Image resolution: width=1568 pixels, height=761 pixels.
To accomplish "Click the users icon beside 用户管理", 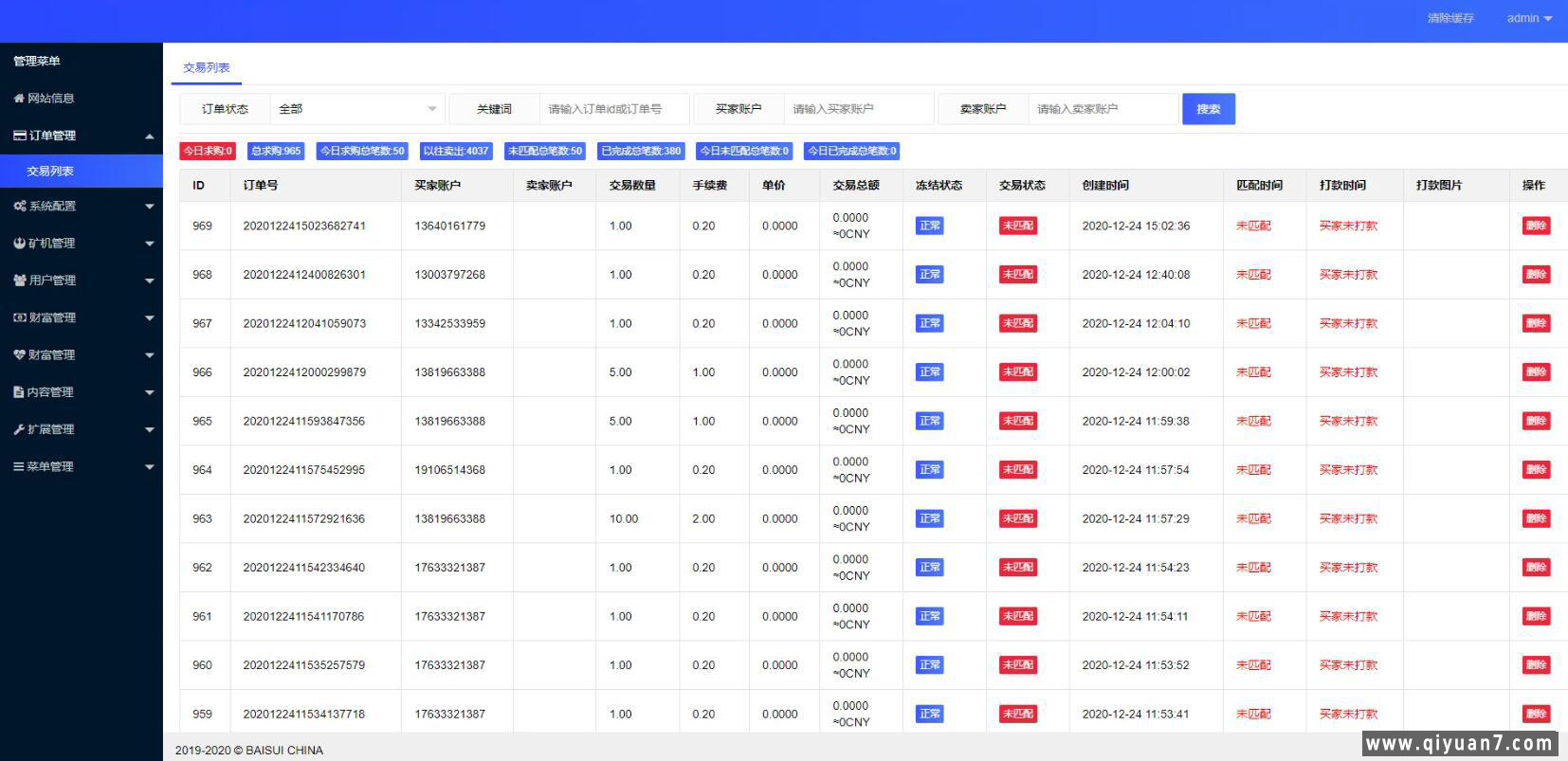I will click(x=20, y=281).
